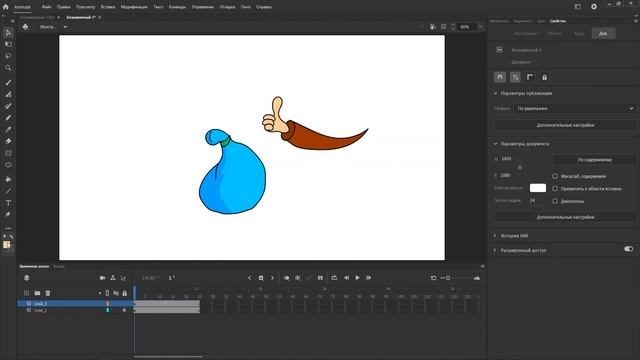Unlock the Слой_1 layer
This screenshot has width=640, height=360.
pos(124,310)
